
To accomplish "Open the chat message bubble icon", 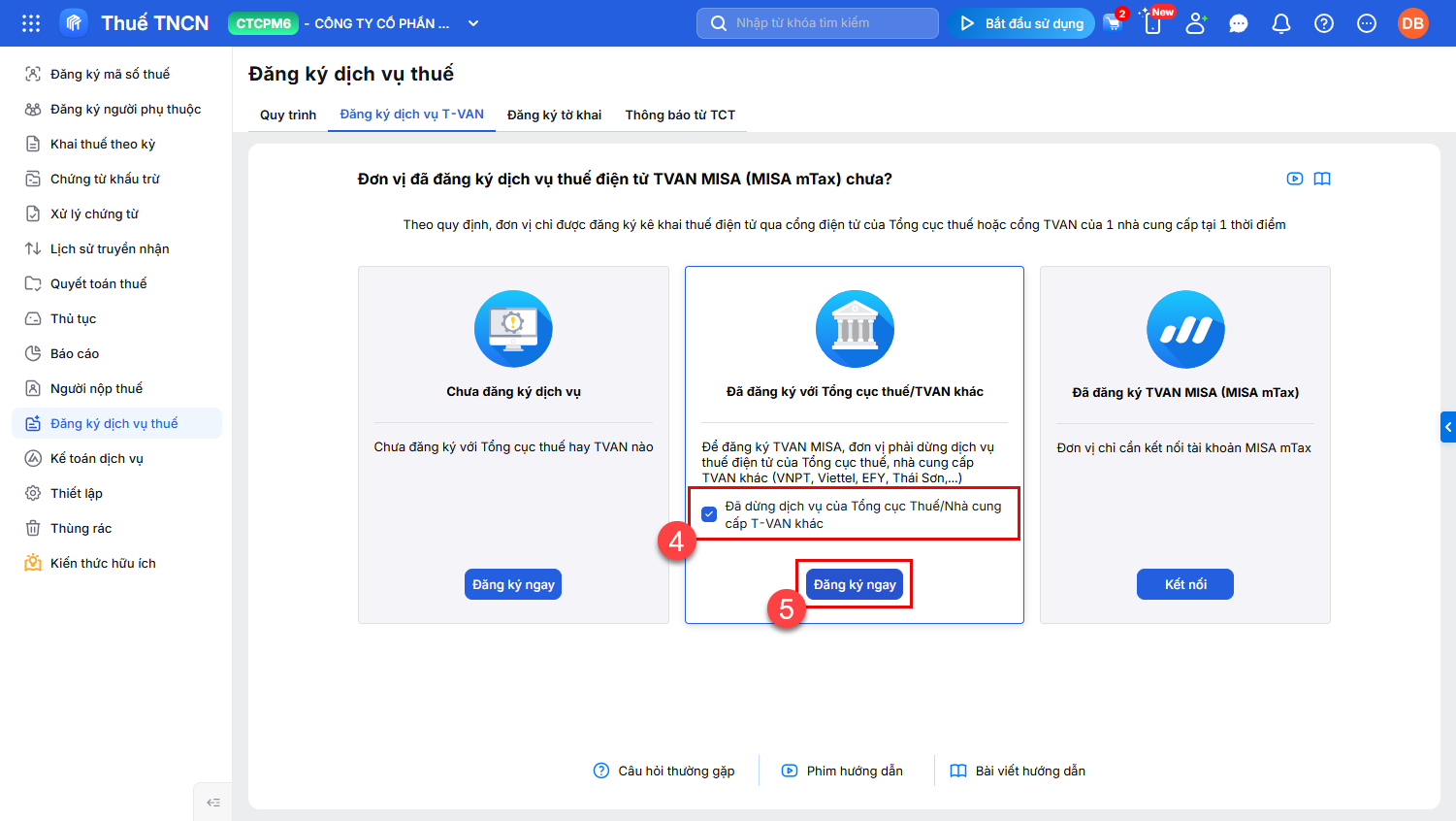I will pyautogui.click(x=1239, y=23).
